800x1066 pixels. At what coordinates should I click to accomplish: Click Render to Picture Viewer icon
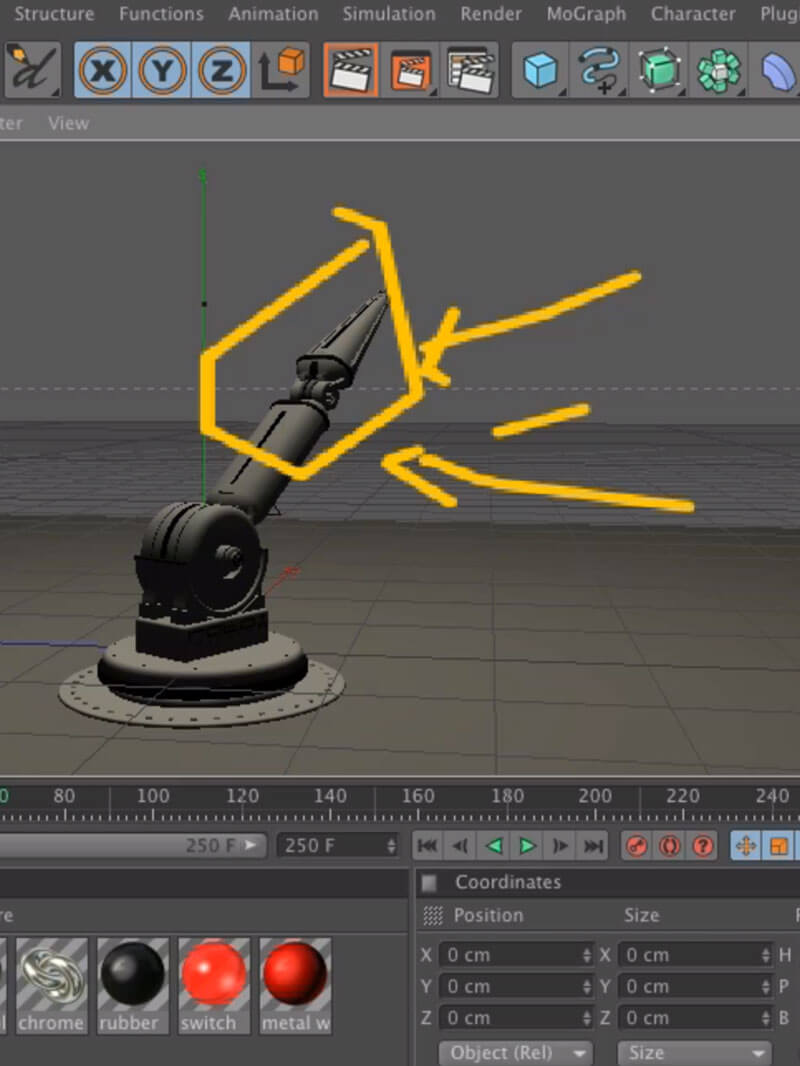[410, 69]
